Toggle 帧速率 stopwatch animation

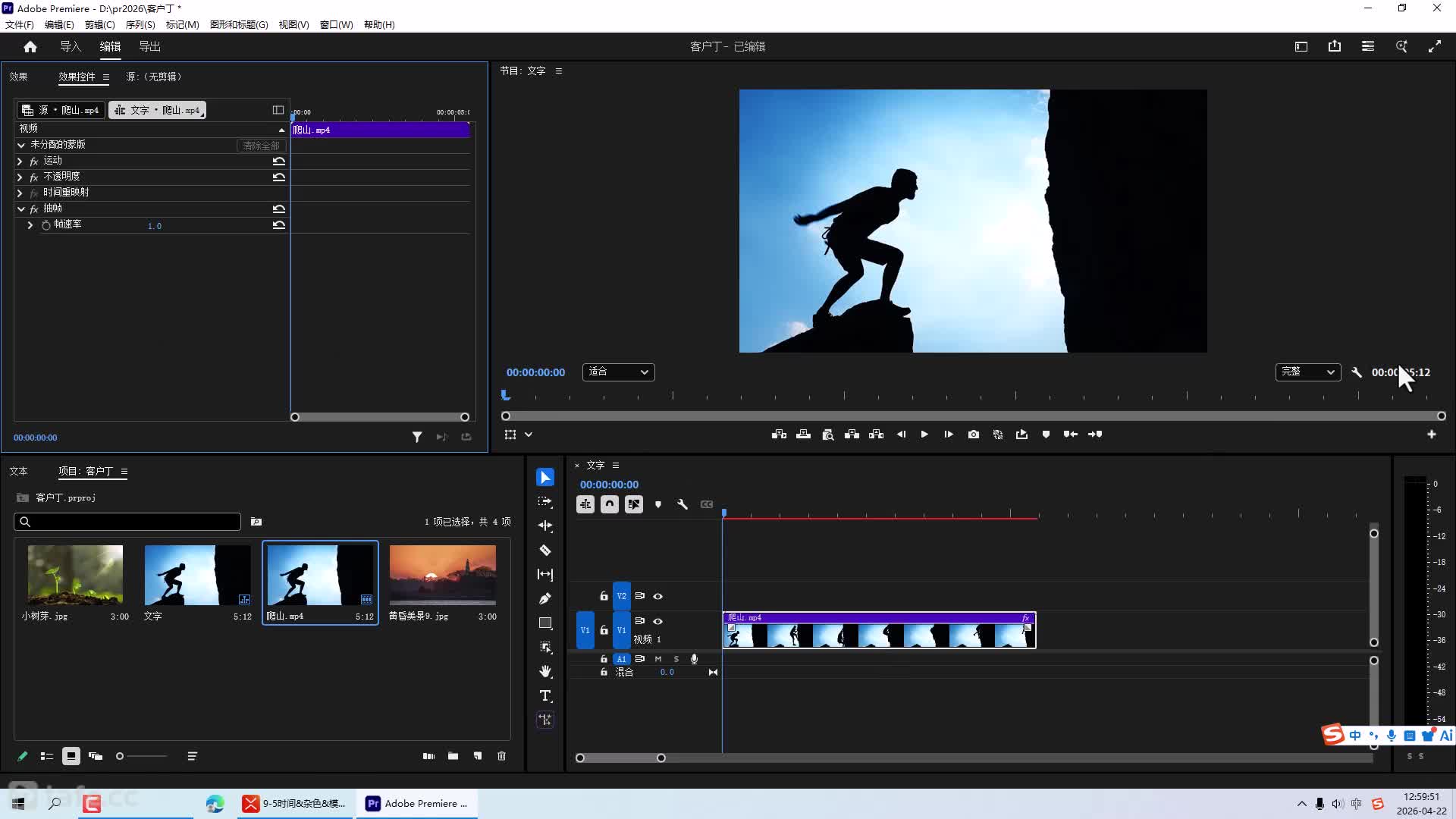[46, 225]
